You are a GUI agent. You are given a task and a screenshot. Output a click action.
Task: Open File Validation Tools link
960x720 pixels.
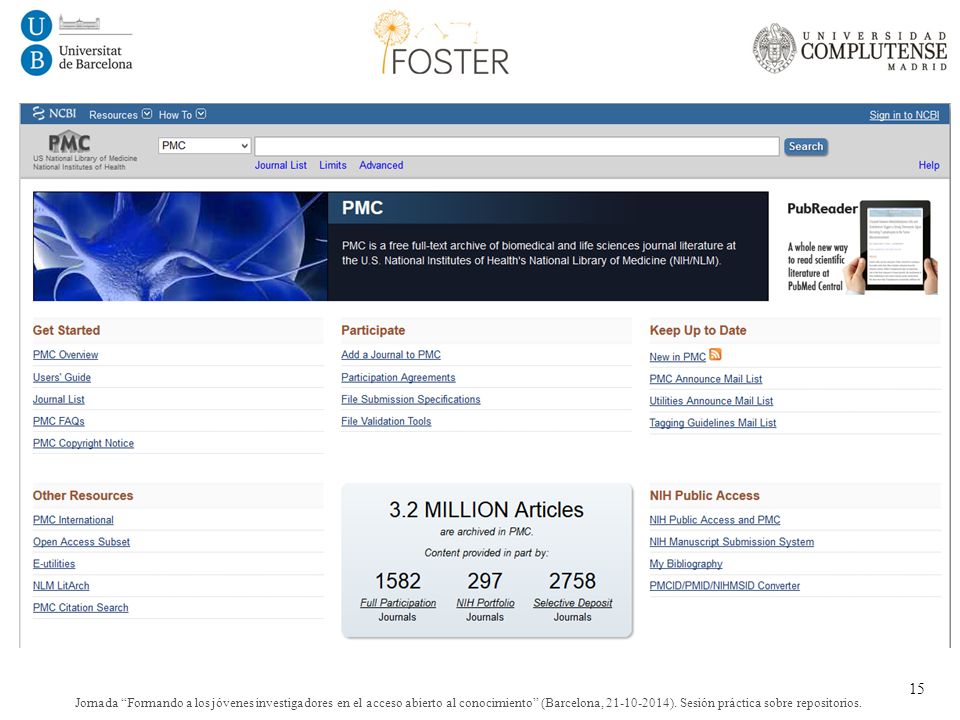point(386,421)
